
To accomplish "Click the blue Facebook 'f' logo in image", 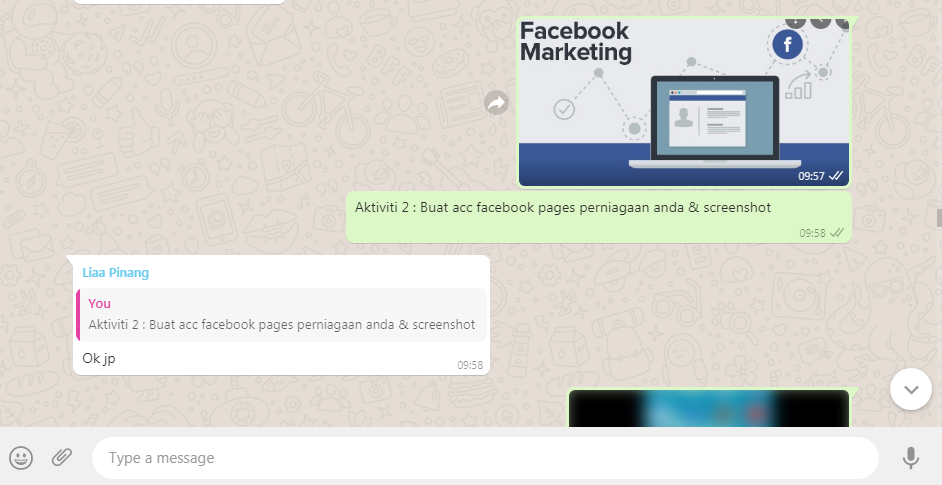I will pyautogui.click(x=788, y=45).
